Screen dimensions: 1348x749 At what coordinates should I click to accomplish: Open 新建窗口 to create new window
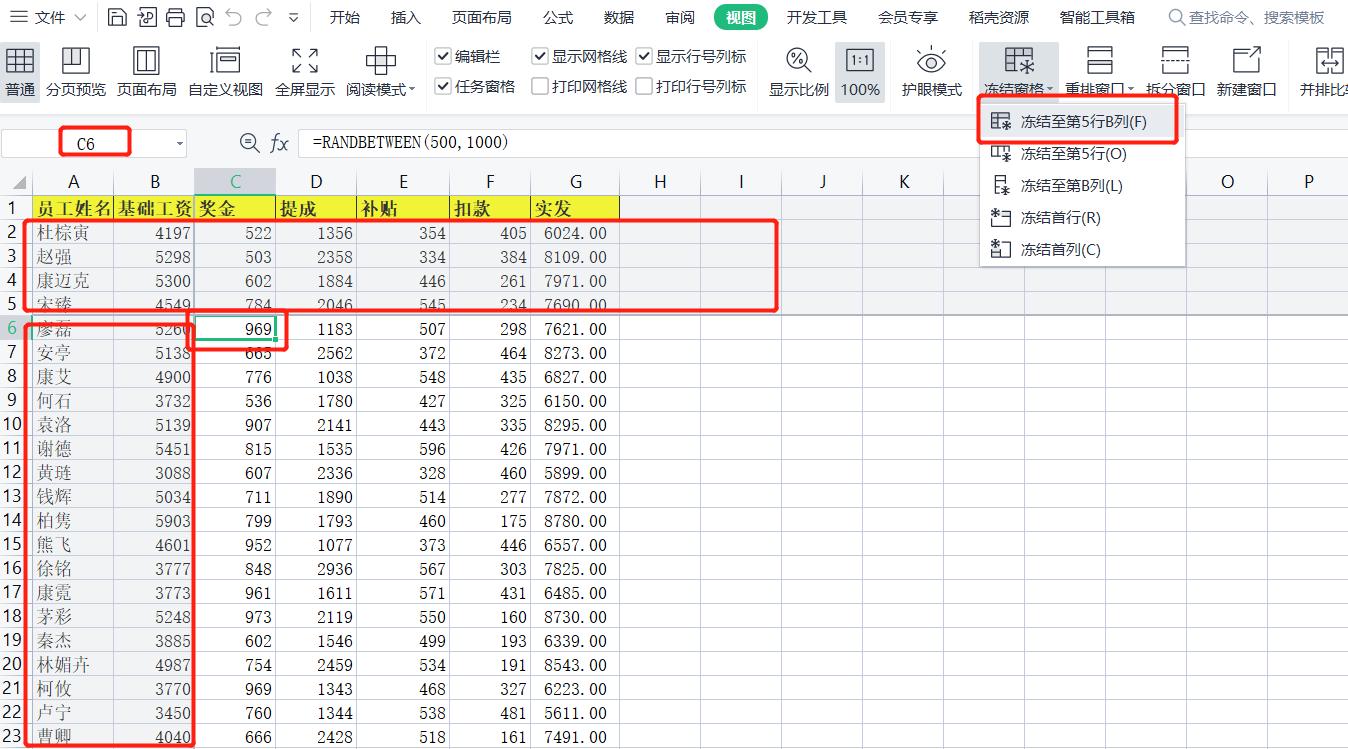pyautogui.click(x=1244, y=70)
